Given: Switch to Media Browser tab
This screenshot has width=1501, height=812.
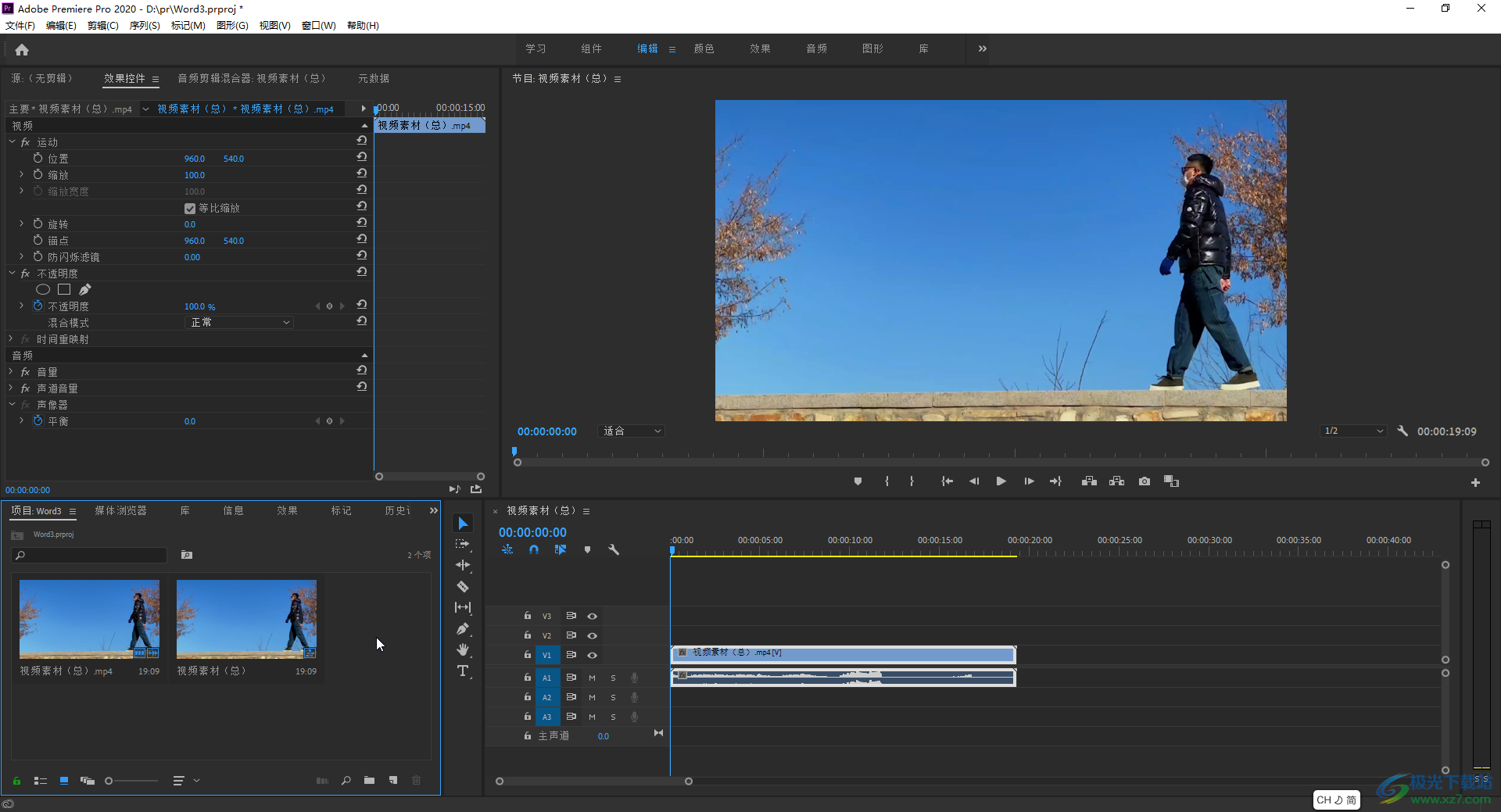Looking at the screenshot, I should pyautogui.click(x=120, y=510).
